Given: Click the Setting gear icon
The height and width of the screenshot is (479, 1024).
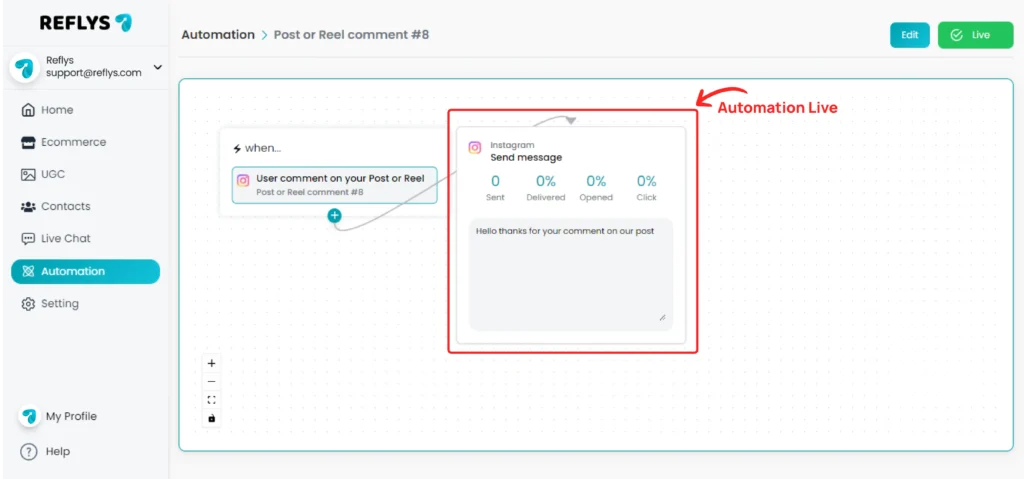Looking at the screenshot, I should (x=28, y=304).
